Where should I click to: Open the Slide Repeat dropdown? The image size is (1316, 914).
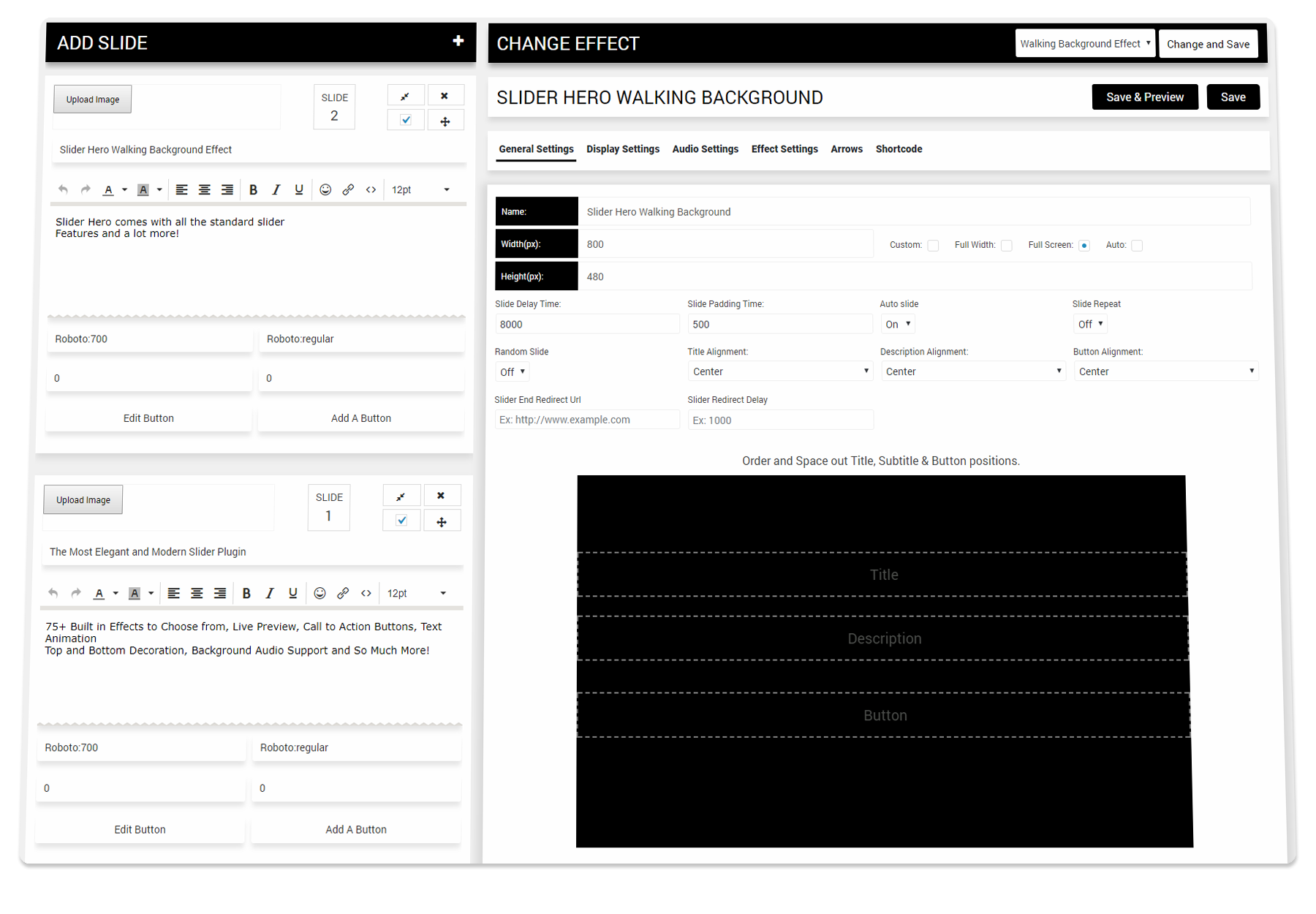tap(1090, 324)
